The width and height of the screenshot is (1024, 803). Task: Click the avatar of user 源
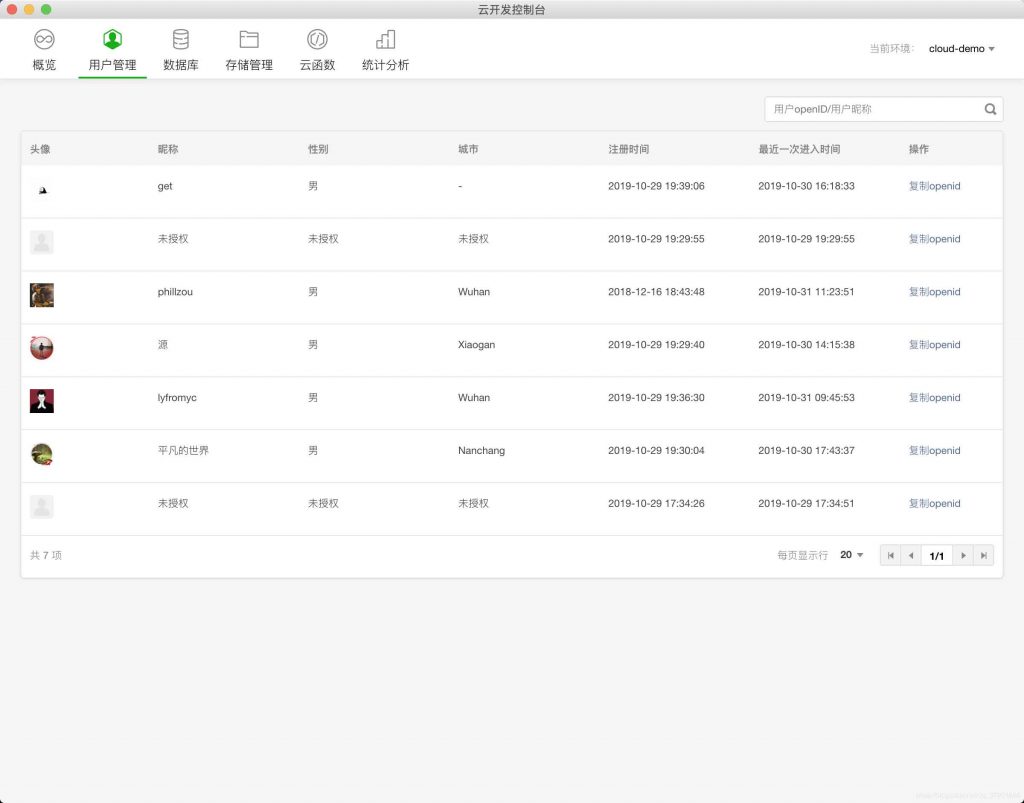tap(42, 348)
